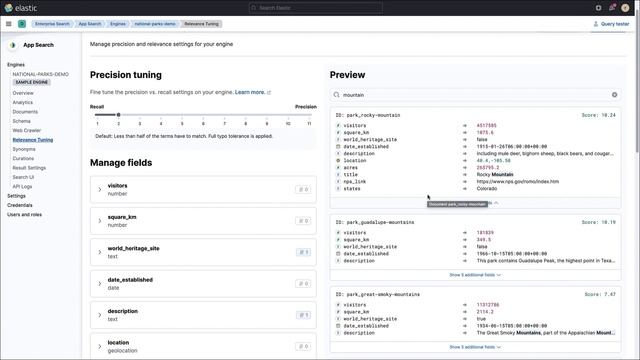640x360 pixels.
Task: Click the precision slider handle
Action: 118,115
